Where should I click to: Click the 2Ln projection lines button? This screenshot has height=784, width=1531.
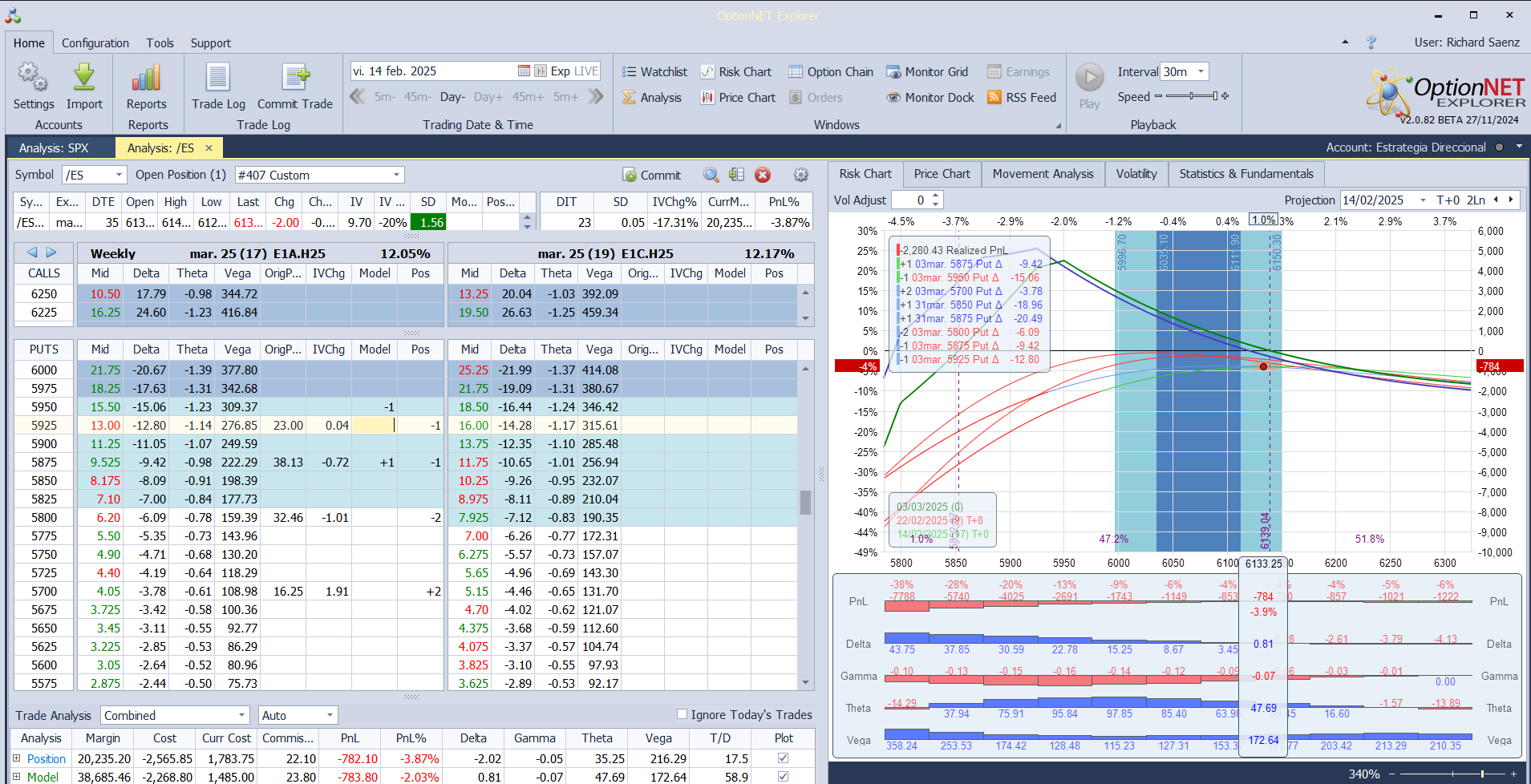click(1476, 200)
